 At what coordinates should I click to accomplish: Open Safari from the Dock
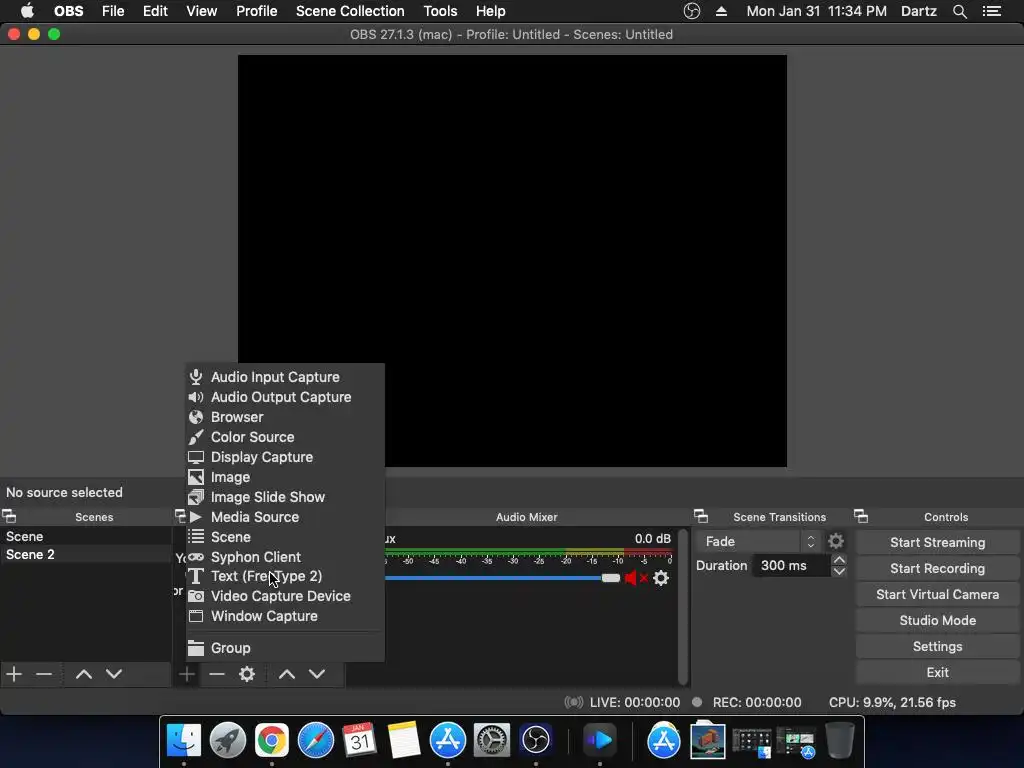pyautogui.click(x=315, y=740)
